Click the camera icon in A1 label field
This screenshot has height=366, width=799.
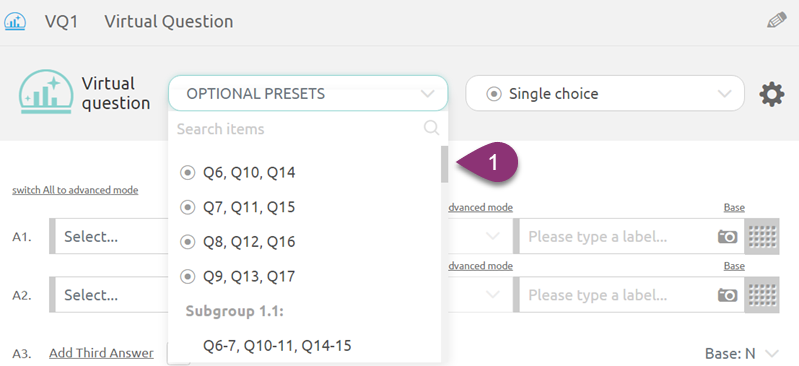pyautogui.click(x=728, y=237)
